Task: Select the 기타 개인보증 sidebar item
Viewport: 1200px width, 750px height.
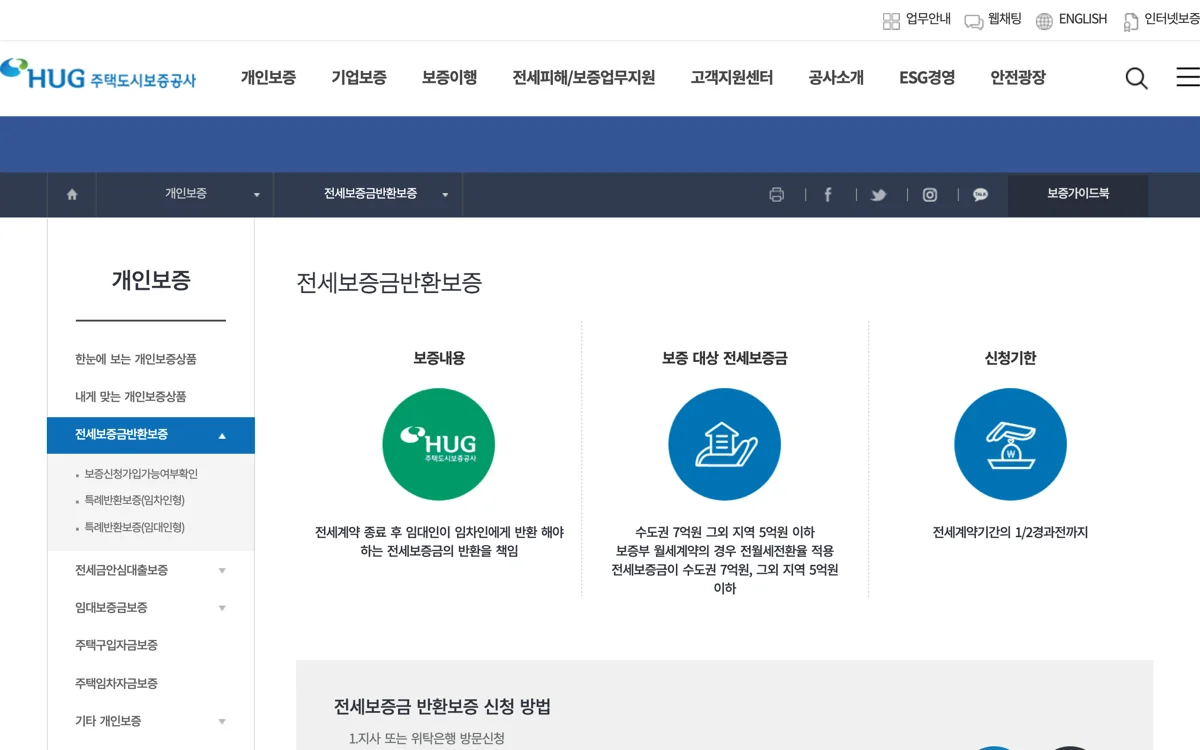Action: click(x=108, y=722)
